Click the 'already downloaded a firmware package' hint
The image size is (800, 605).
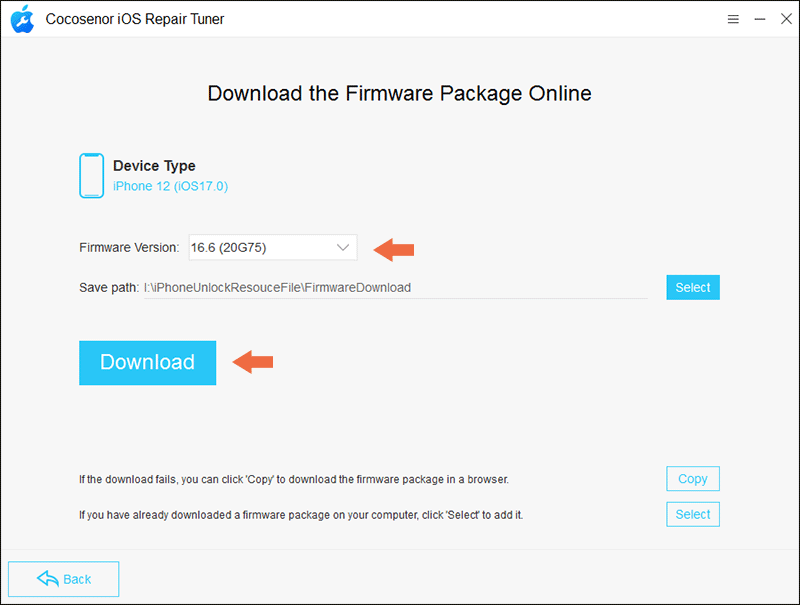coord(301,515)
